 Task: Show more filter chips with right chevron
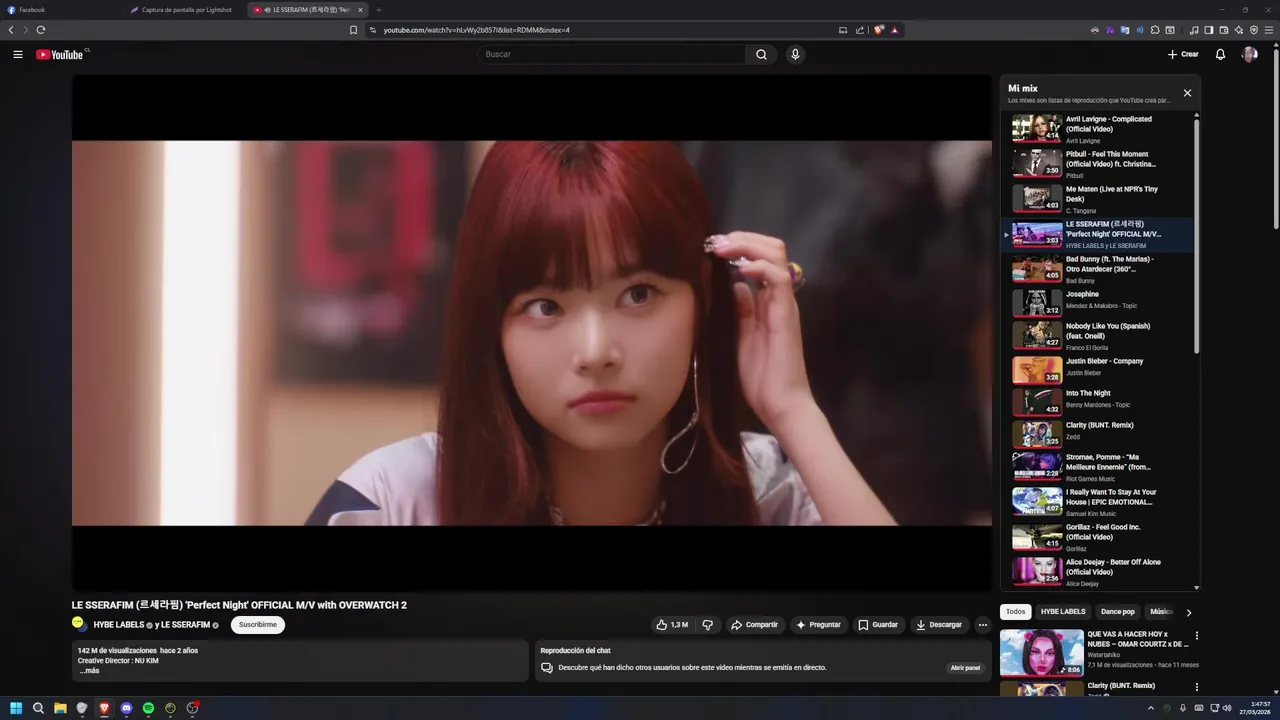tap(1188, 612)
